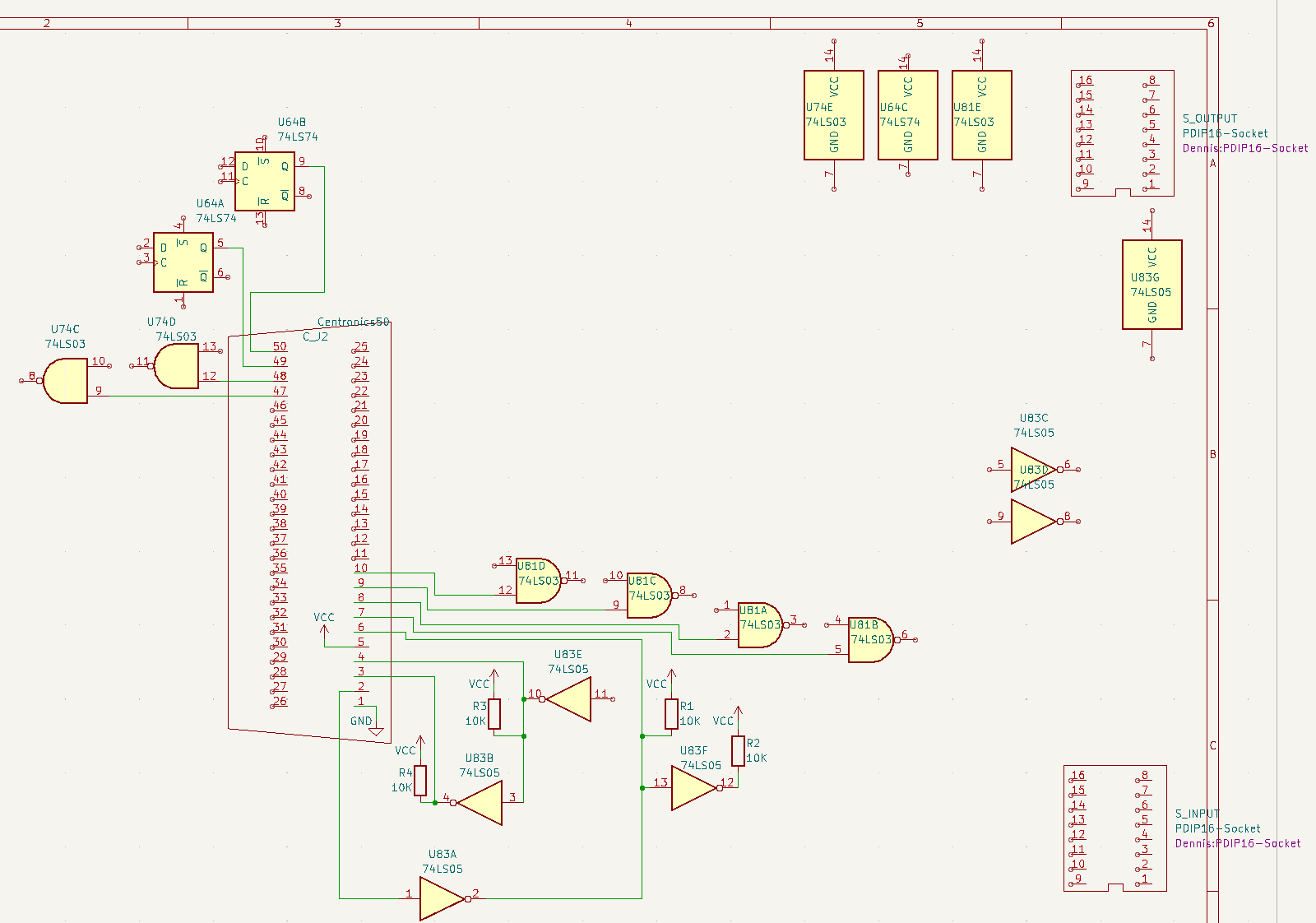Select the S_OUTPUT socket symbol outline
The image size is (1316, 923).
point(1123,133)
